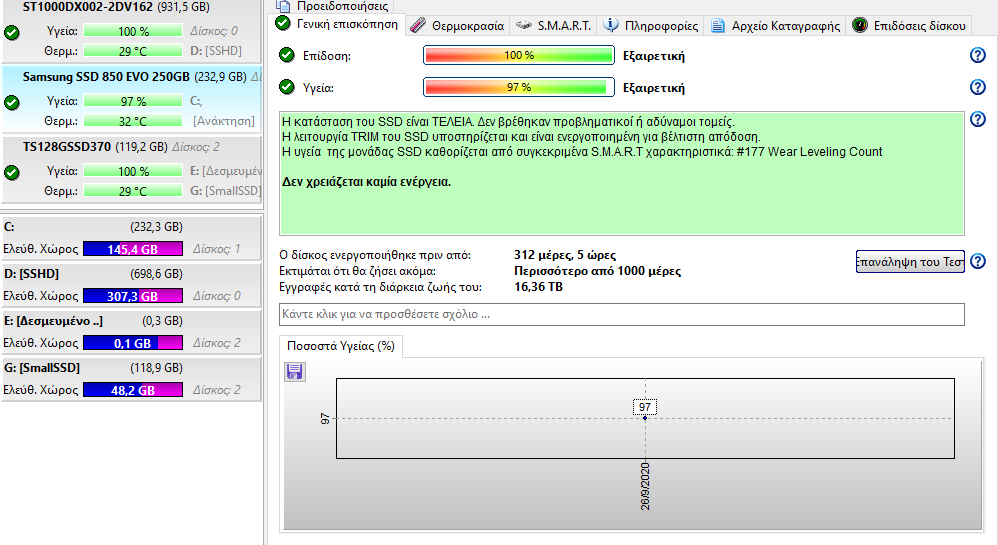Click the Samsung SSD health bar 97 %
998x545 pixels.
[132, 101]
